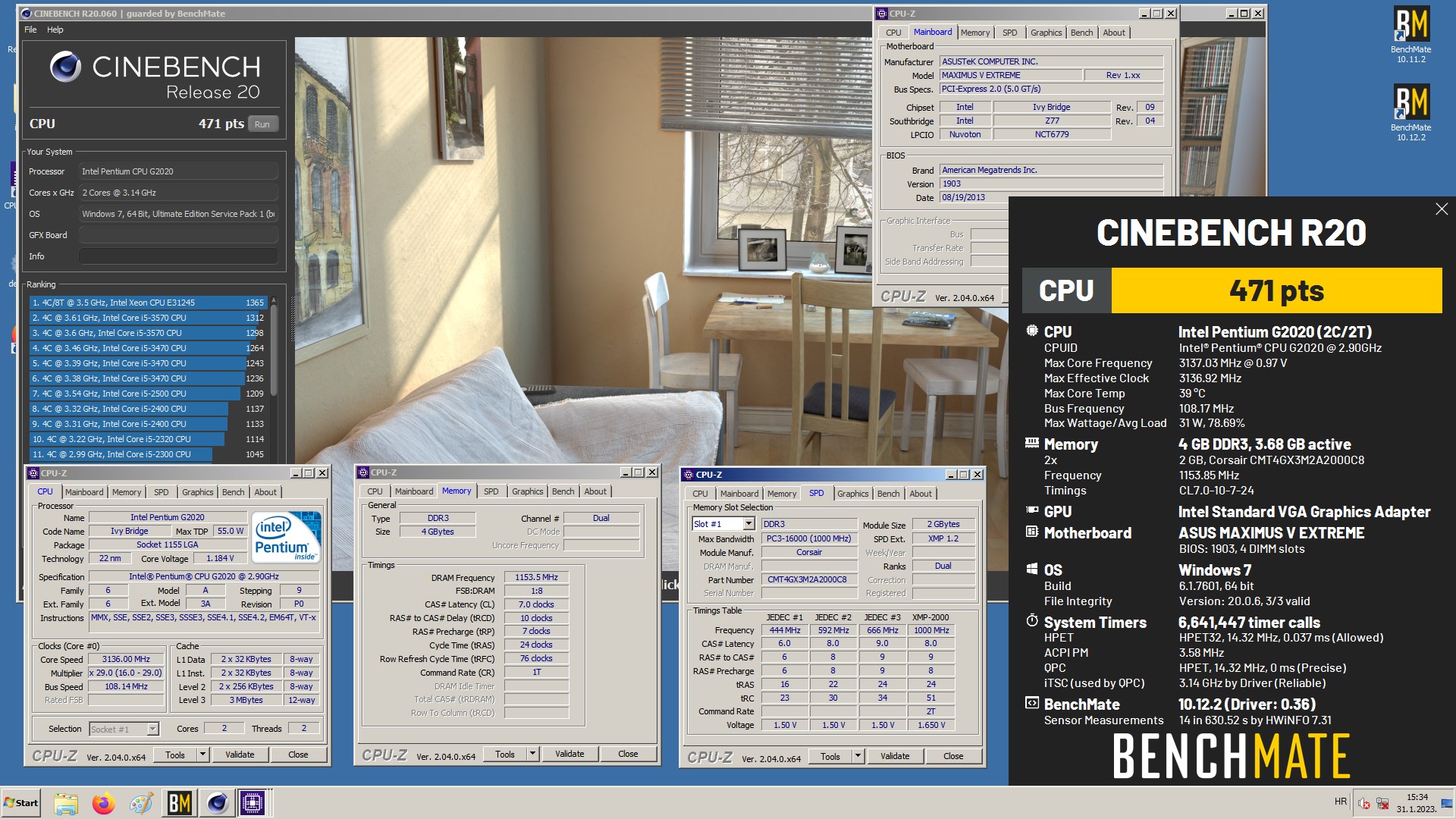Click the CPU-Z title icon in Memory window
Viewport: 1456px width, 819px height.
click(x=363, y=472)
